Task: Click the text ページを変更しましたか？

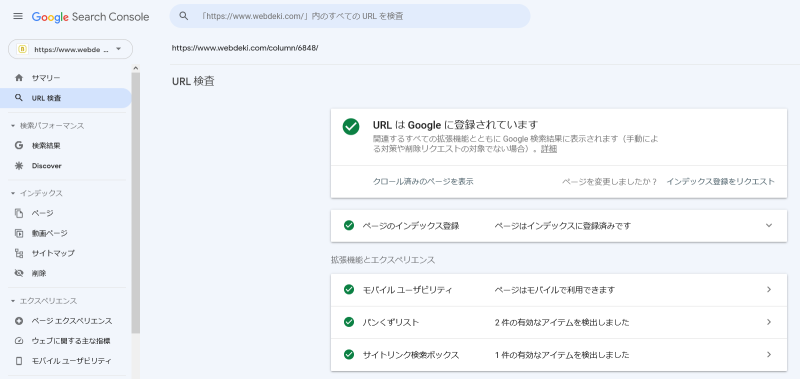Action: 610,182
